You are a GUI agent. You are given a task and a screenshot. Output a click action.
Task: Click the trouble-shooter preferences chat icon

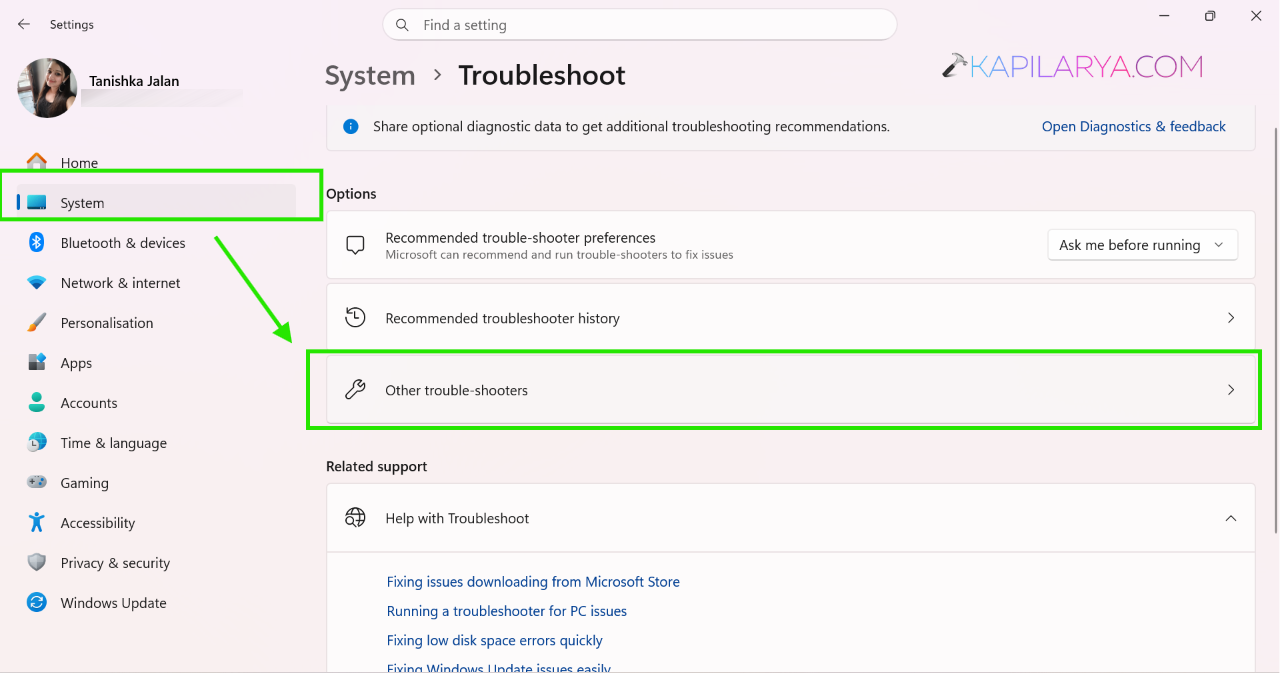coord(355,245)
